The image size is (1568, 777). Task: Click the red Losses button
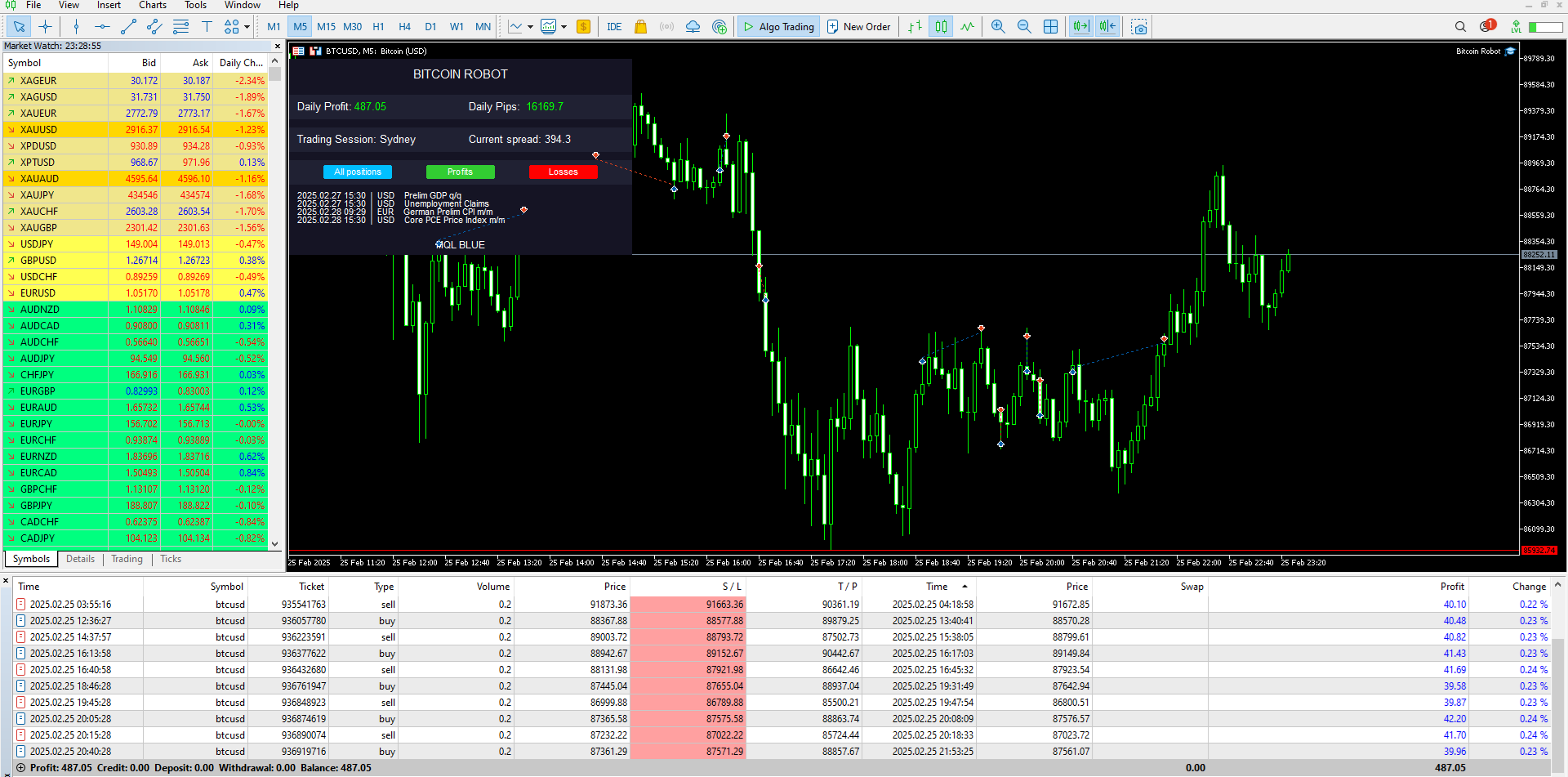click(563, 172)
